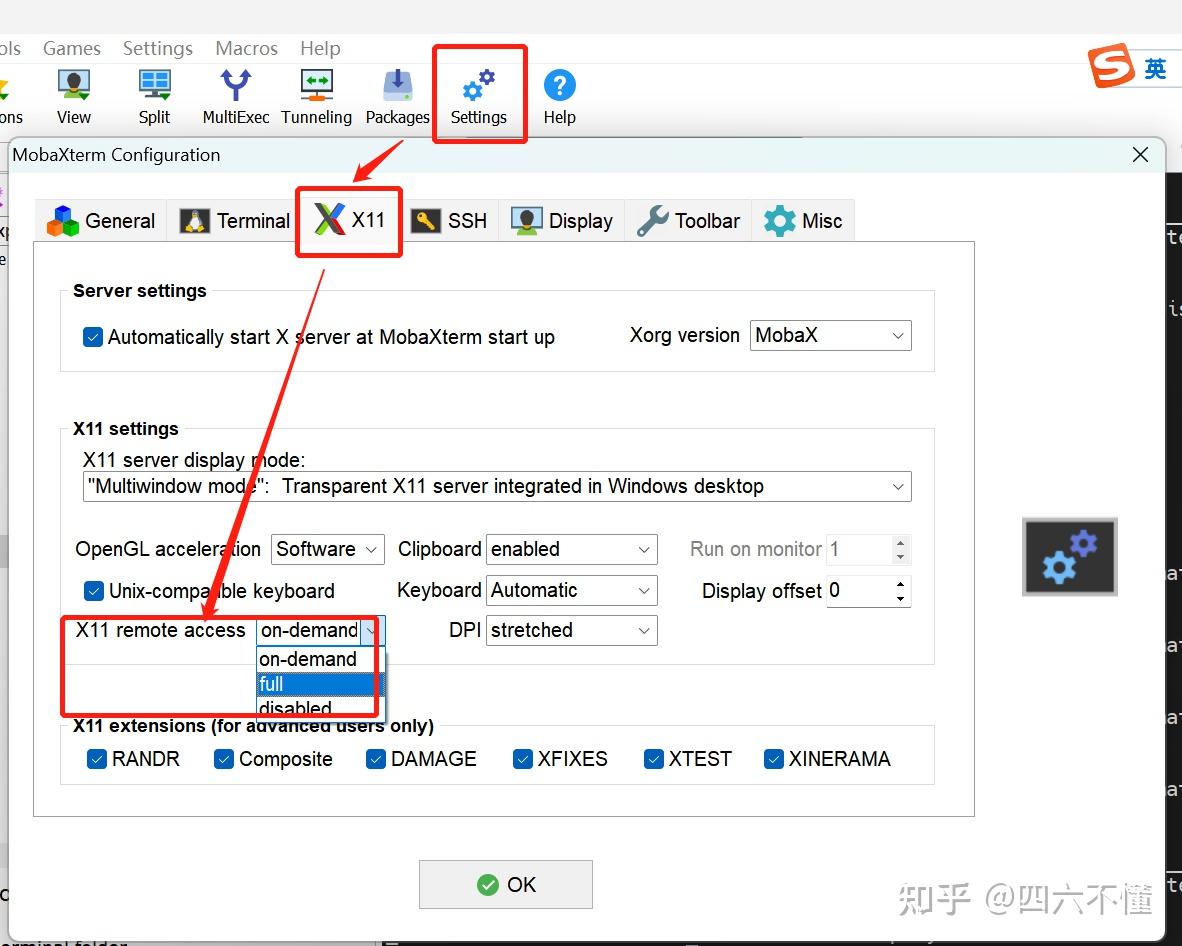Uncheck automatically start X server at startup
The height and width of the screenshot is (946, 1182).
point(92,337)
